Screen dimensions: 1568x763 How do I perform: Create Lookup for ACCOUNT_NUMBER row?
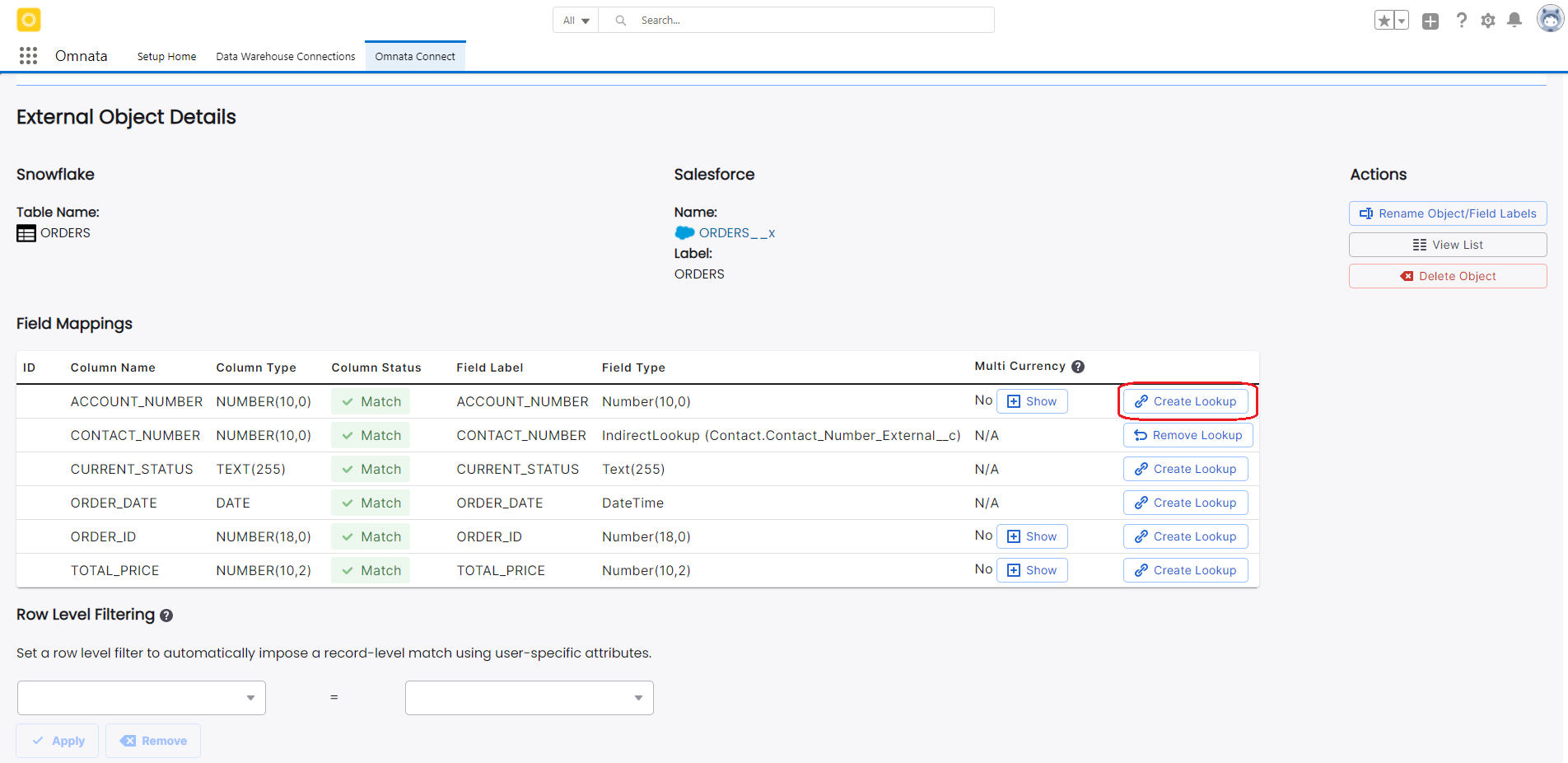point(1186,401)
